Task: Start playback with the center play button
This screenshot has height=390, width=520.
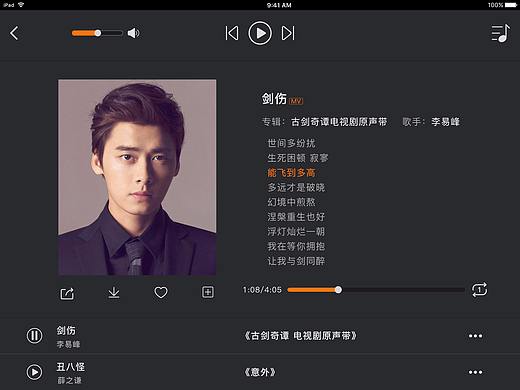Action: [260, 33]
